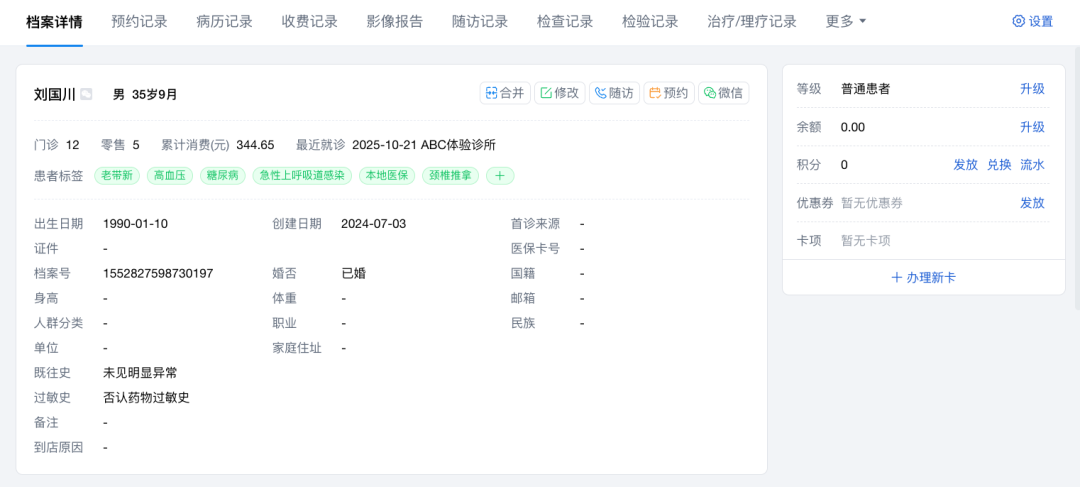Screen dimensions: 1080x487
Task: Open 随访 follow-up button with phone icon
Action: [614, 93]
